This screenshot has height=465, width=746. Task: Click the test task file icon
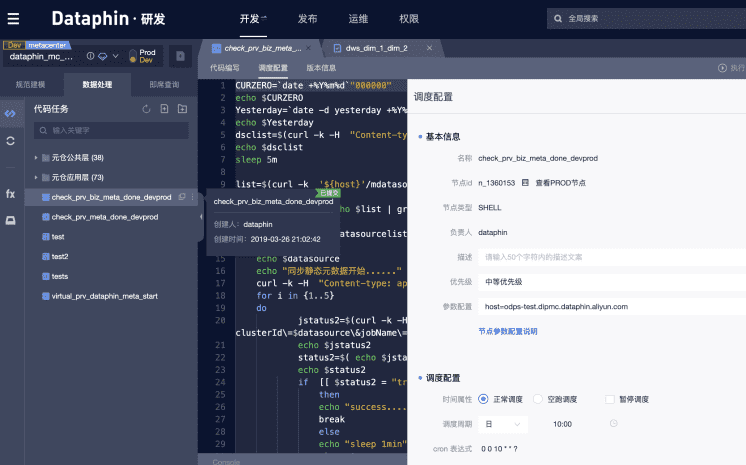[46, 237]
